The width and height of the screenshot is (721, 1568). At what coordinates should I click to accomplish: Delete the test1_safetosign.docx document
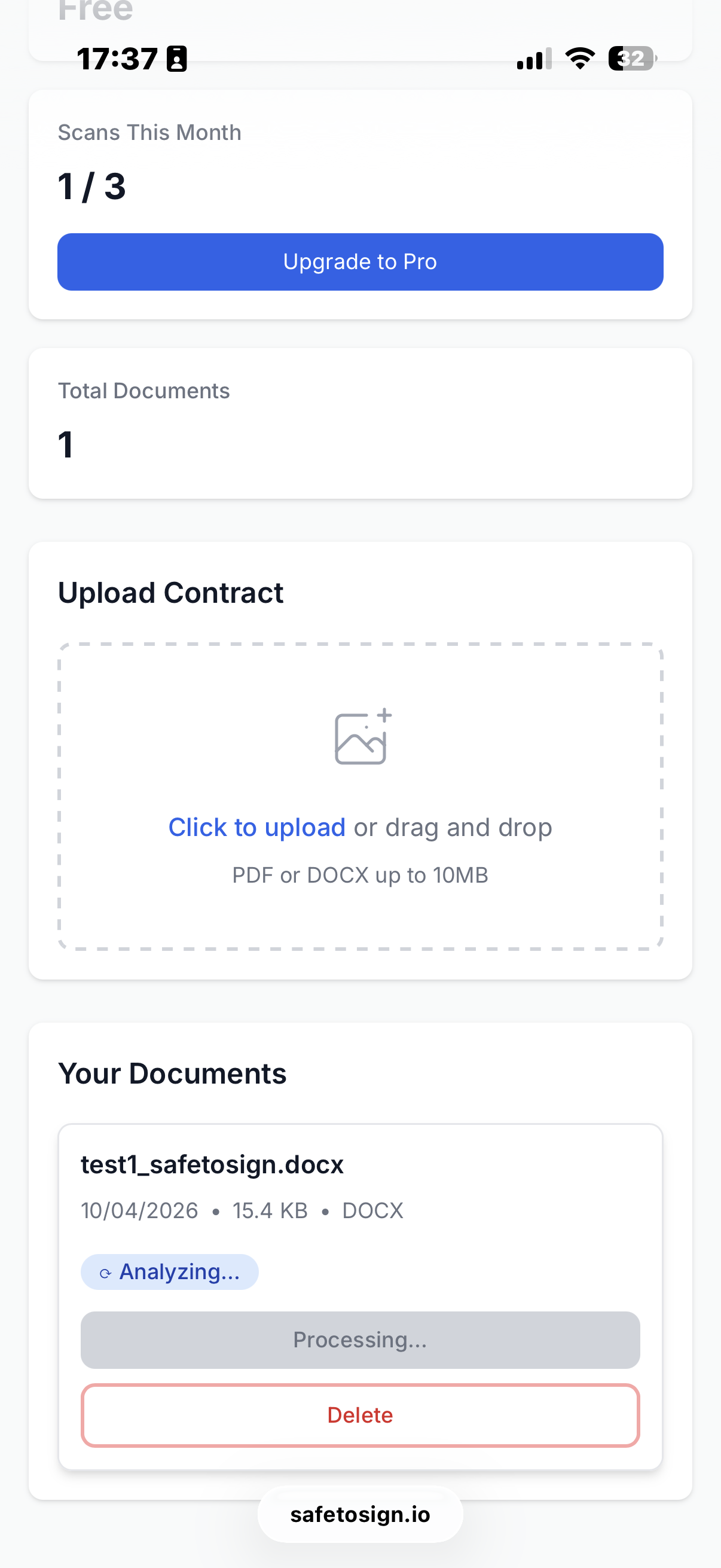click(x=360, y=1416)
